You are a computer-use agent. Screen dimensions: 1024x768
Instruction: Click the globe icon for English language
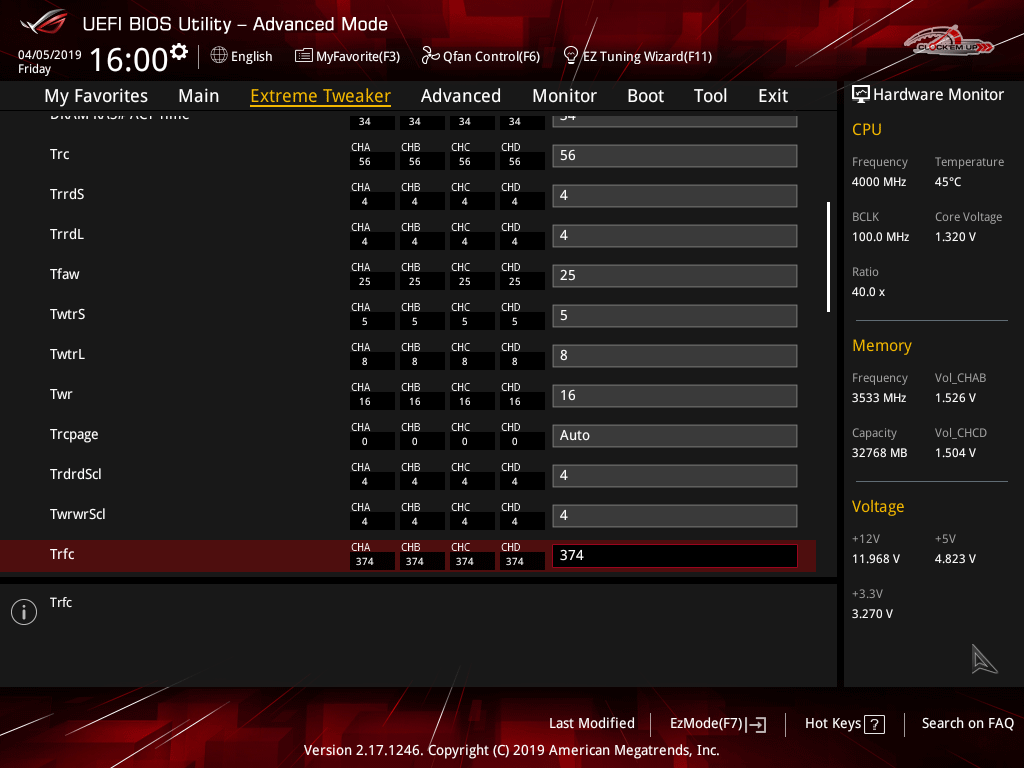coord(219,56)
